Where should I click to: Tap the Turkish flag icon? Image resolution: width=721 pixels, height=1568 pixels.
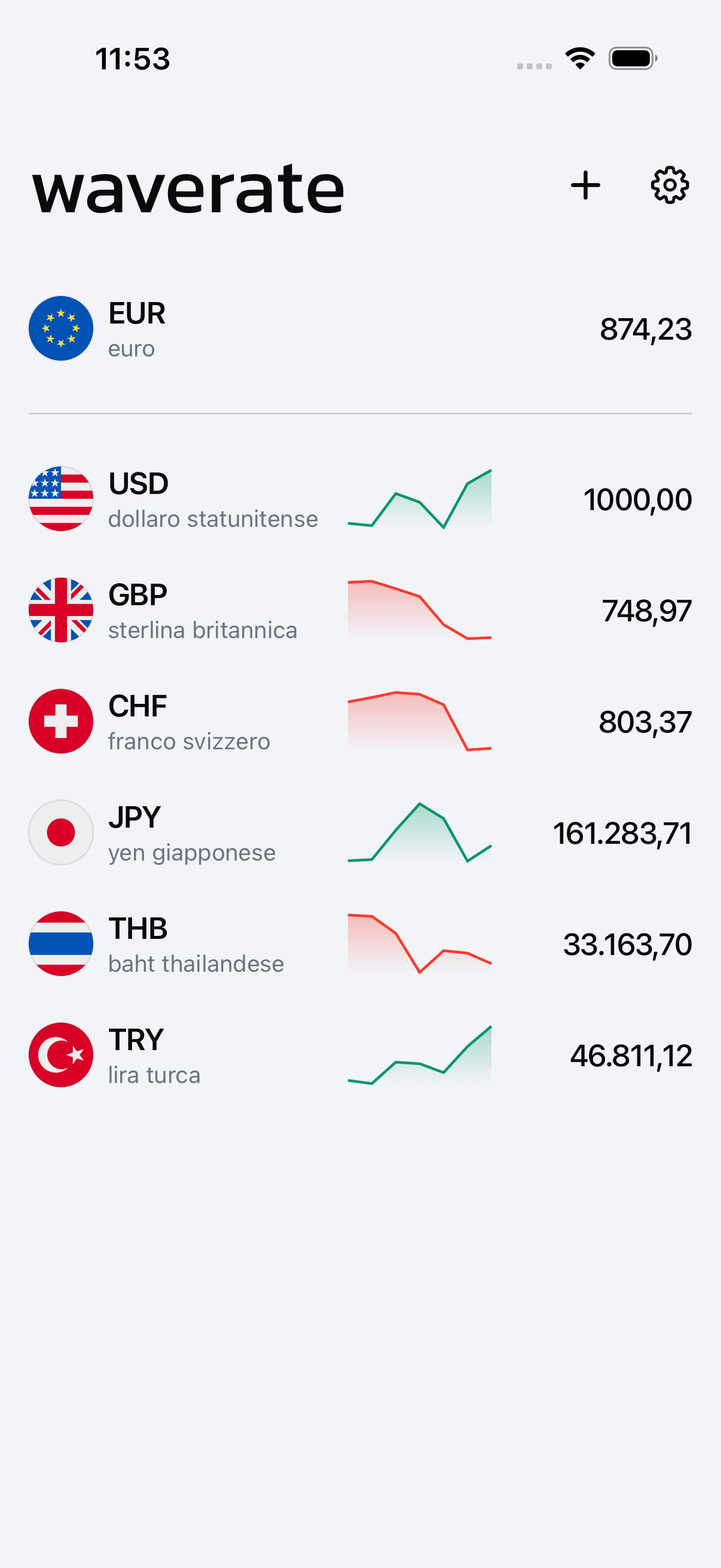click(61, 1055)
